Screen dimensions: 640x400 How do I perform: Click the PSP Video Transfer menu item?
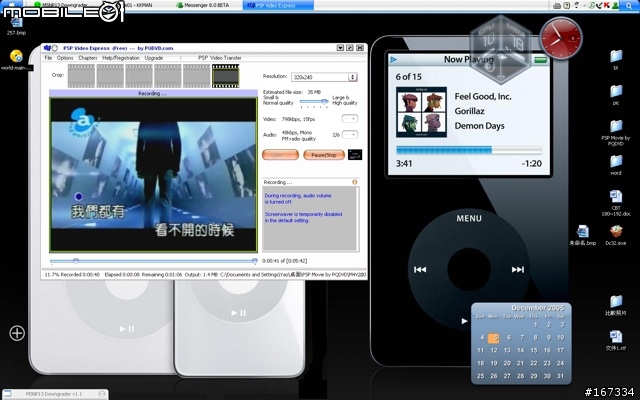point(220,58)
